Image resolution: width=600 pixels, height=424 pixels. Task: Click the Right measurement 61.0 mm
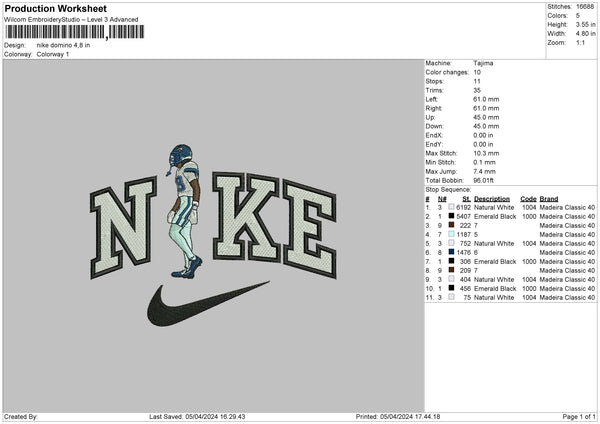pos(486,108)
